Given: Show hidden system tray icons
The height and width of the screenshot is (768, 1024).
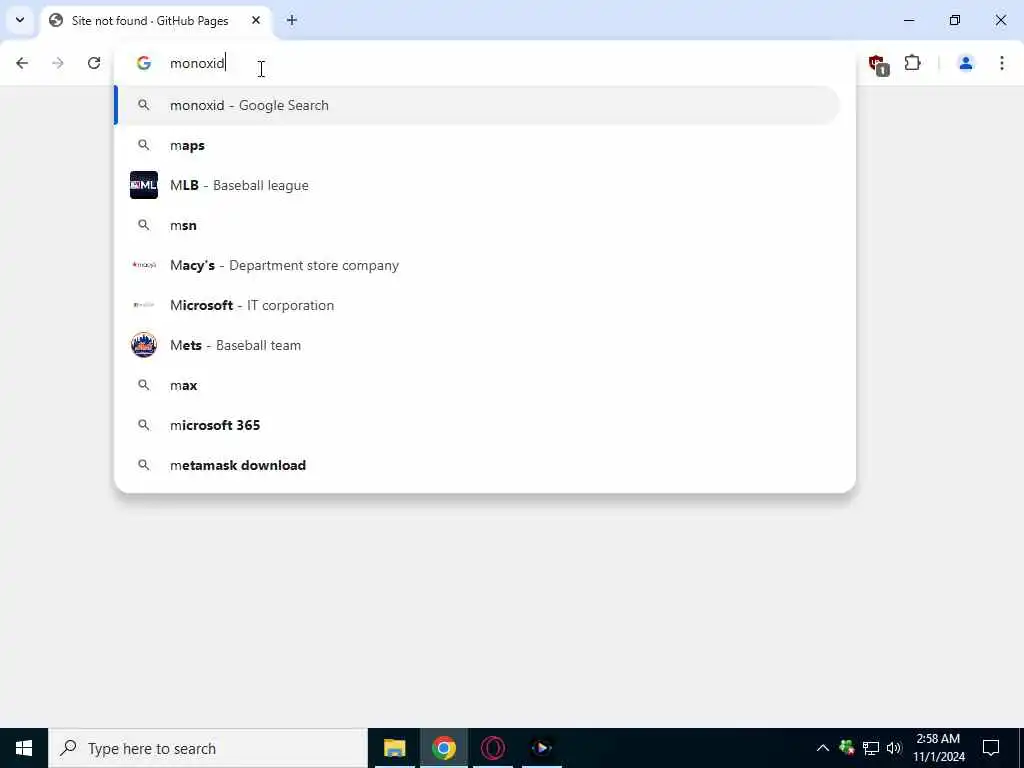Looking at the screenshot, I should coord(823,748).
